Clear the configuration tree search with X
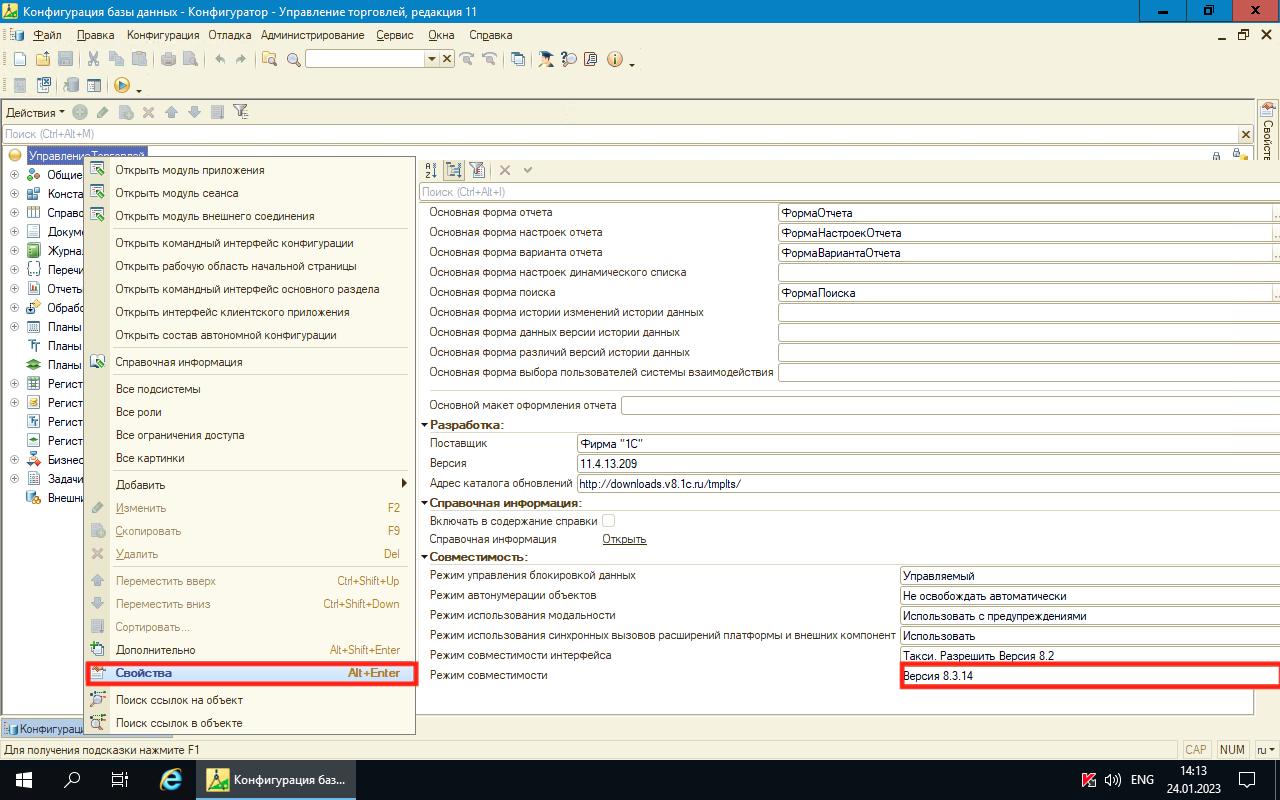The image size is (1280, 800). tap(1246, 134)
